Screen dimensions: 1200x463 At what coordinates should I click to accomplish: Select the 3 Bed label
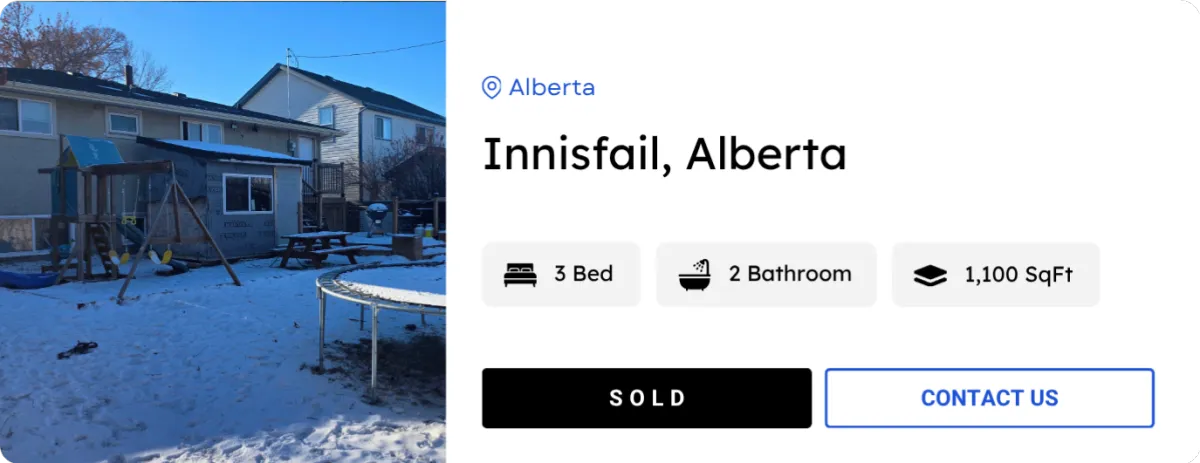pyautogui.click(x=584, y=274)
